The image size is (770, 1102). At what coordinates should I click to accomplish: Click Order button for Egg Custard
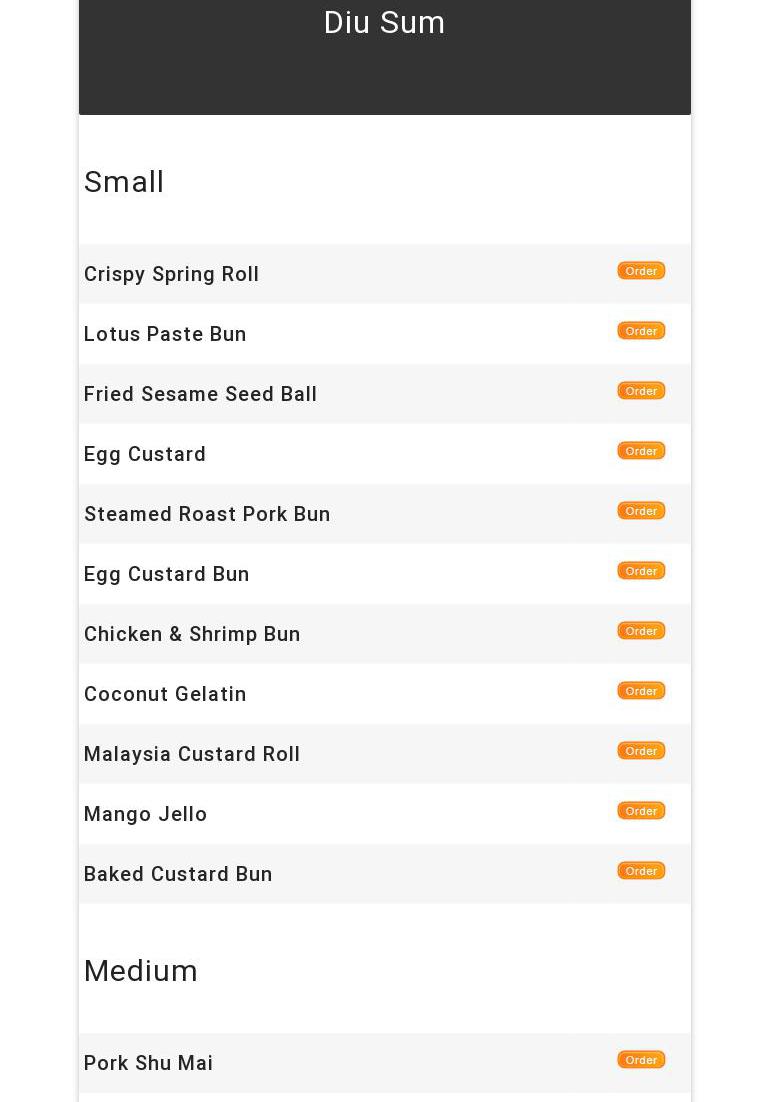pos(641,451)
